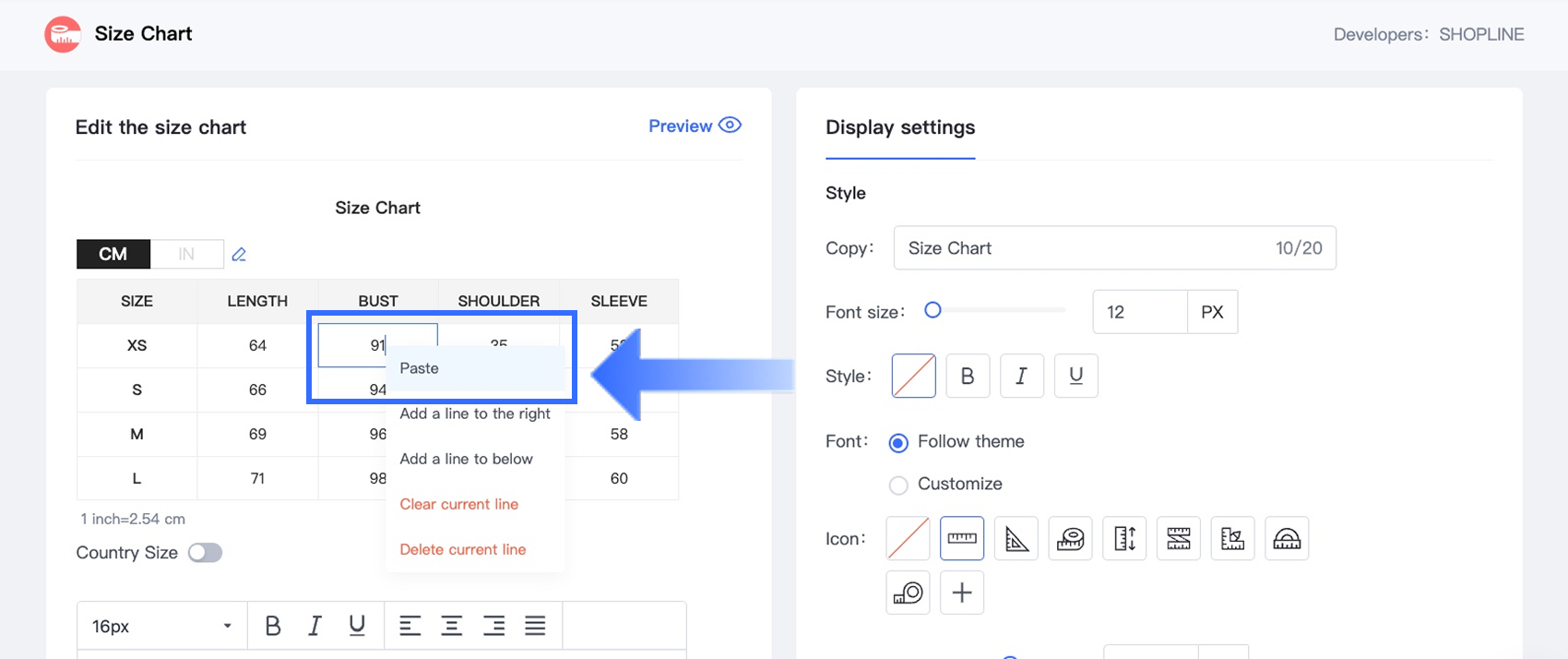Choose Clear current line
This screenshot has height=659, width=1568.
click(x=475, y=504)
